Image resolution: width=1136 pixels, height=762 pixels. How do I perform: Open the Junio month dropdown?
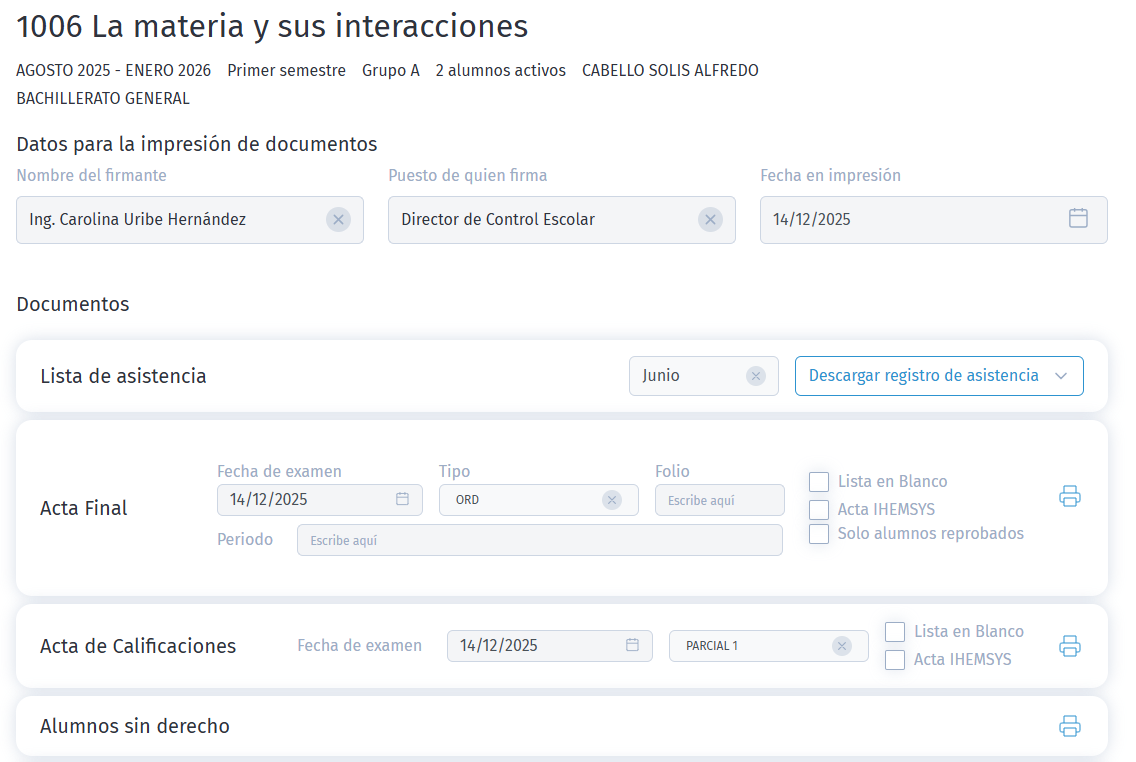[703, 376]
